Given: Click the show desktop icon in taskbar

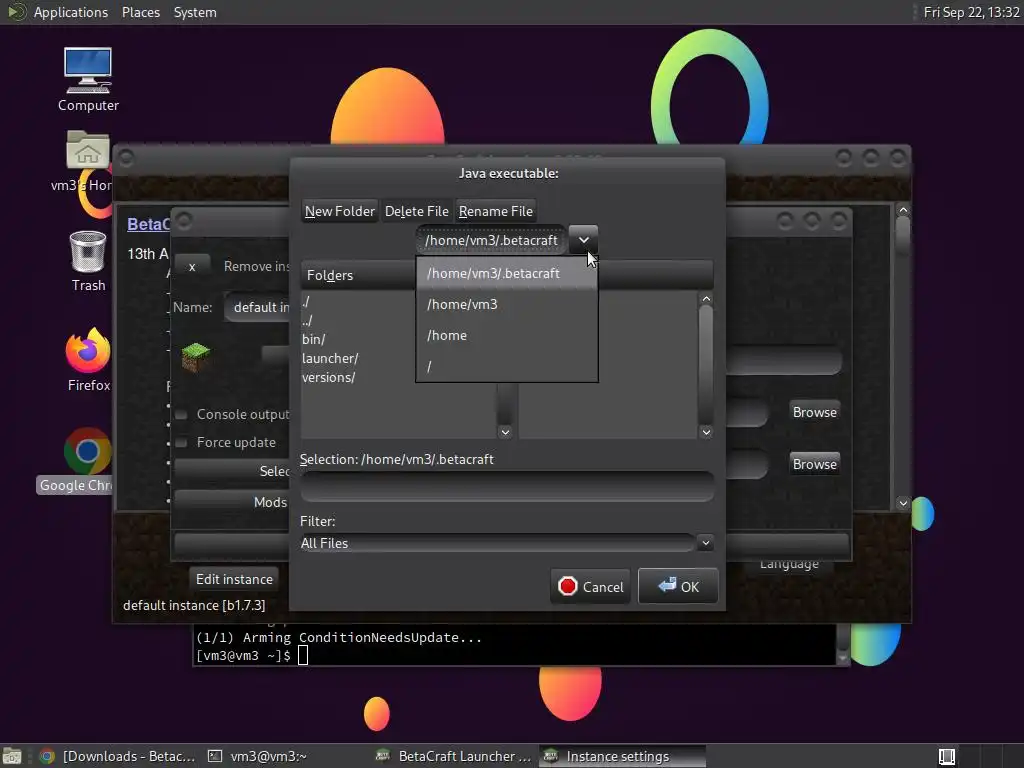Looking at the screenshot, I should pyautogui.click(x=12, y=756).
